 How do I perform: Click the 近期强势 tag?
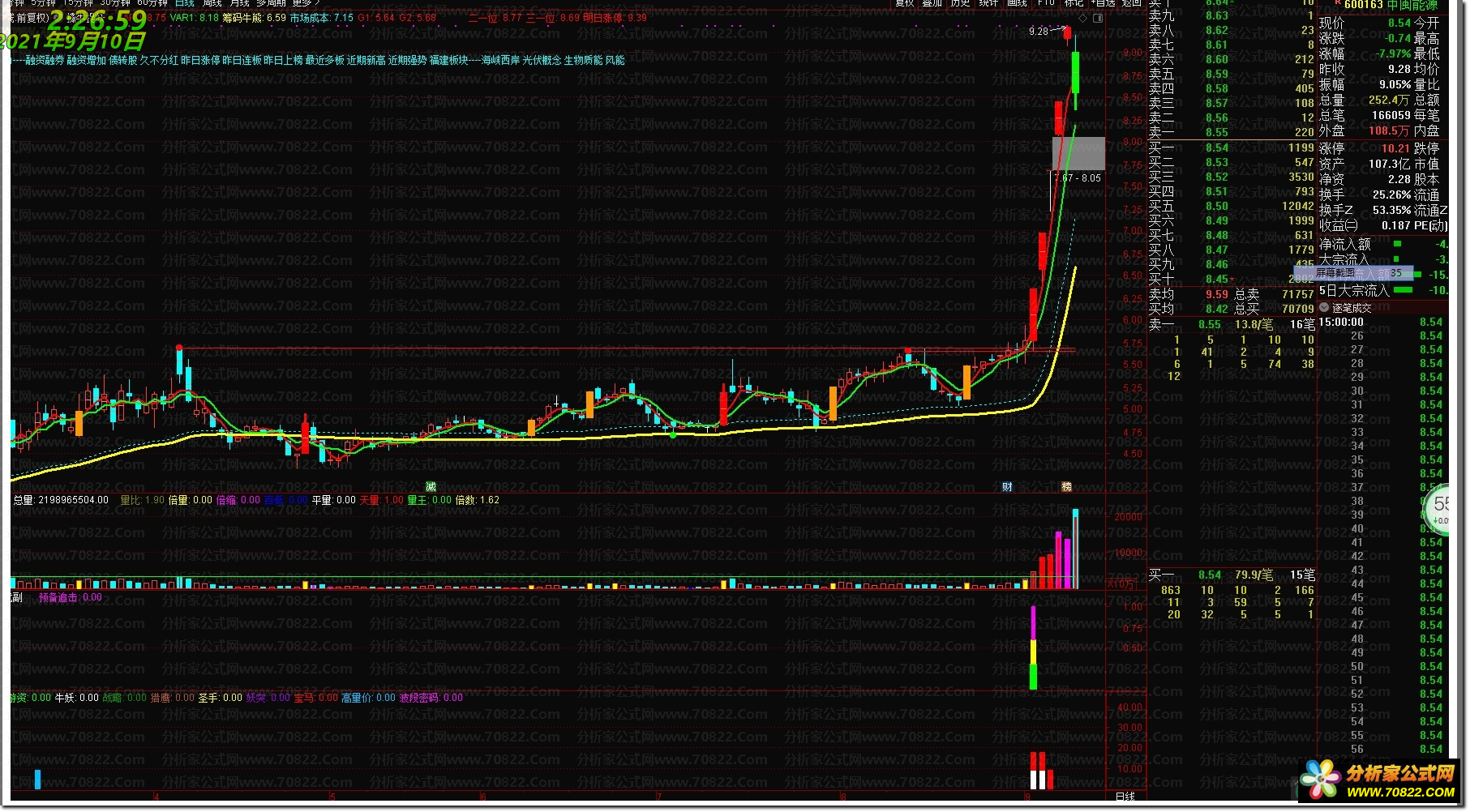point(407,61)
